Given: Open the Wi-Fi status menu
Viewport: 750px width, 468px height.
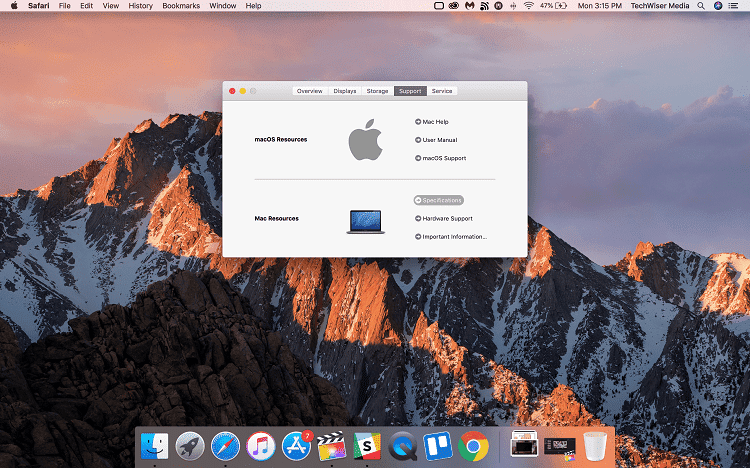Looking at the screenshot, I should pos(528,6).
